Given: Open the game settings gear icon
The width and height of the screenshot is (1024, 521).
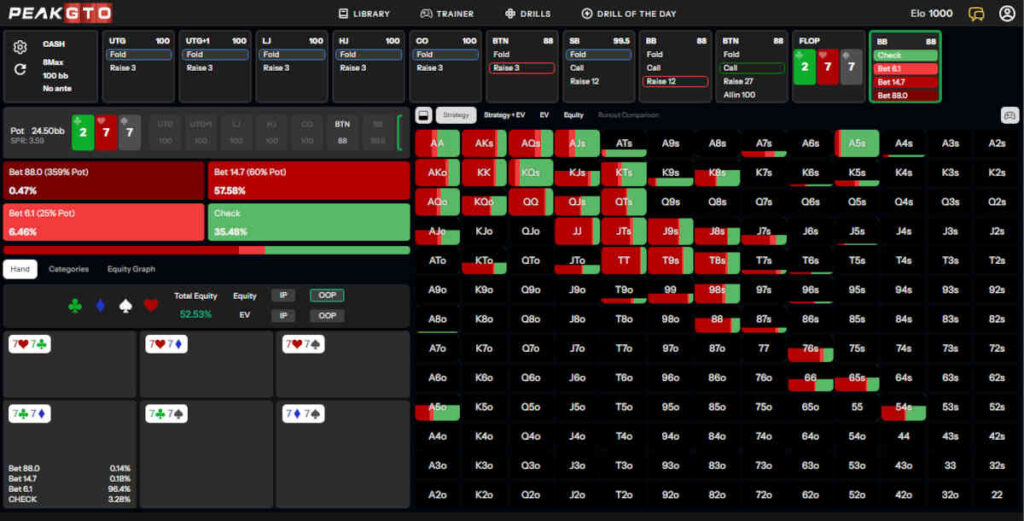Looking at the screenshot, I should pos(20,47).
